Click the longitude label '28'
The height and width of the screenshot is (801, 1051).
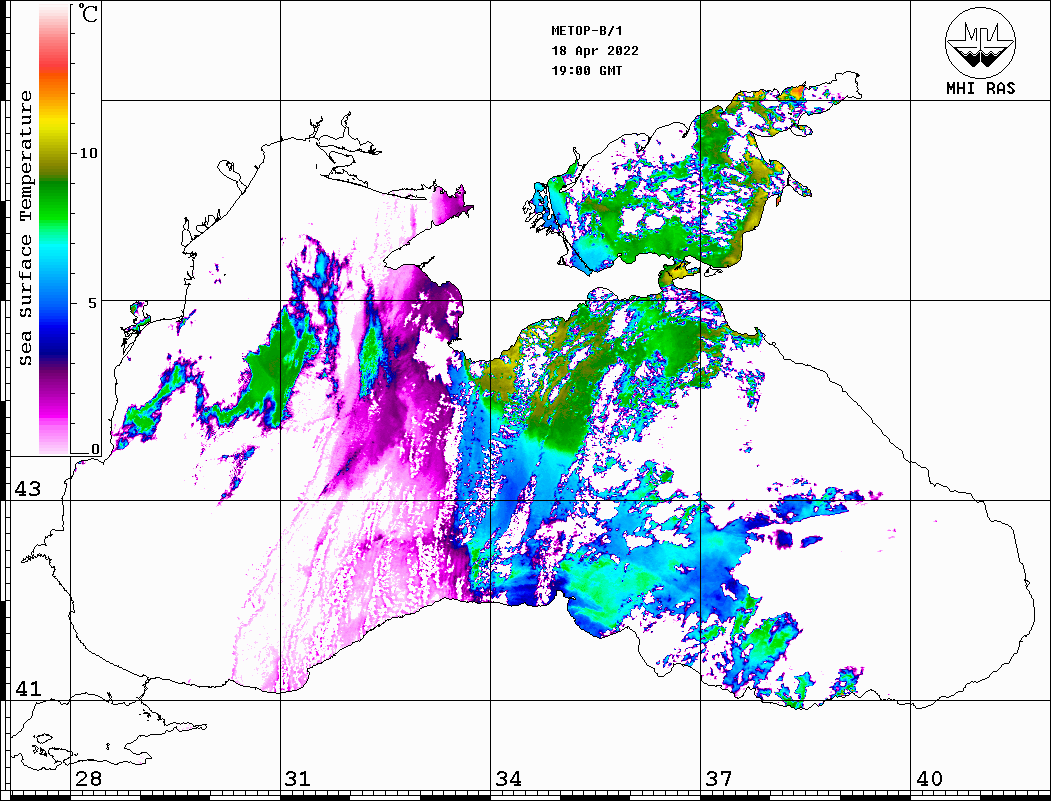coord(88,778)
